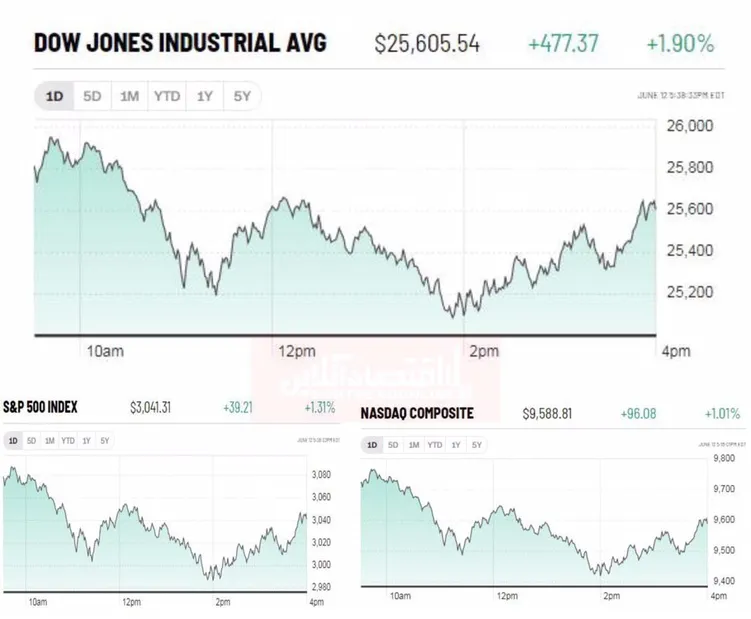Image resolution: width=751 pixels, height=619 pixels.
Task: Select the 1D range on Dow Jones chart
Action: [54, 96]
